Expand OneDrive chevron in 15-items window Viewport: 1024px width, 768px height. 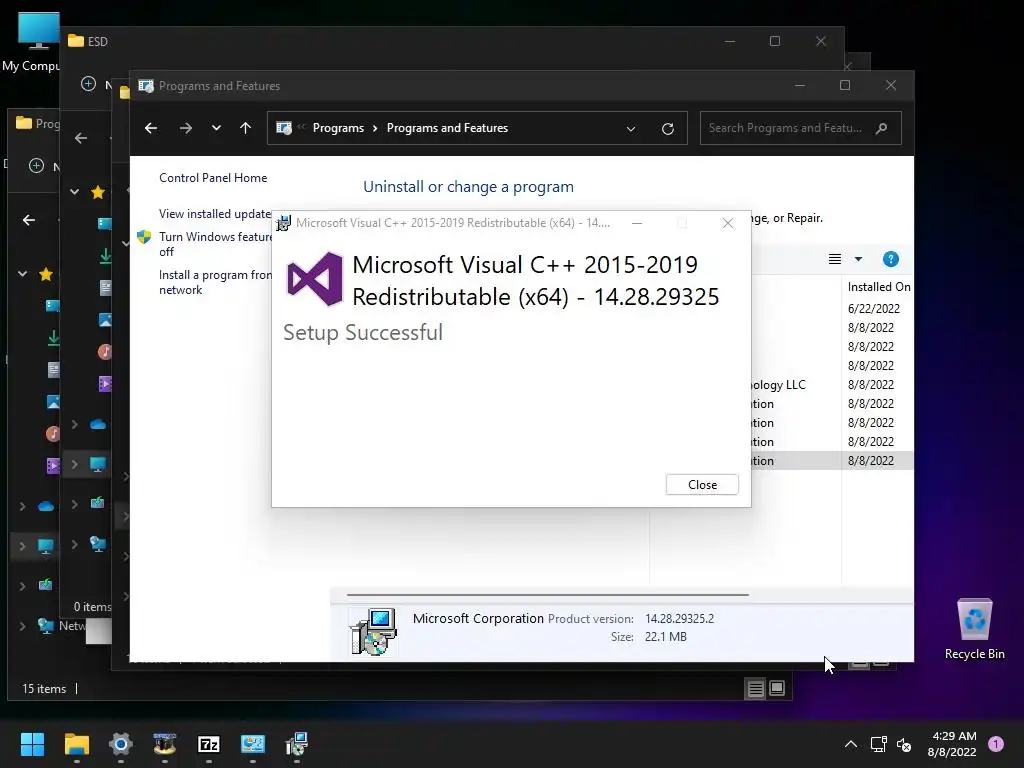[22, 506]
